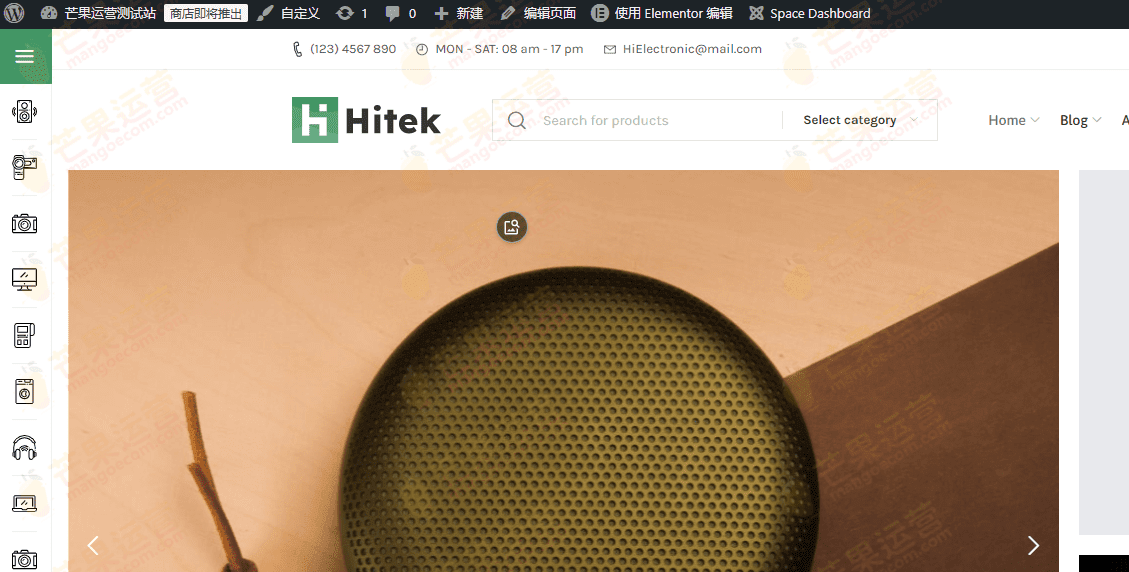Viewport: 1129px width, 572px height.
Task: Open the Select category dropdown
Action: pos(860,120)
